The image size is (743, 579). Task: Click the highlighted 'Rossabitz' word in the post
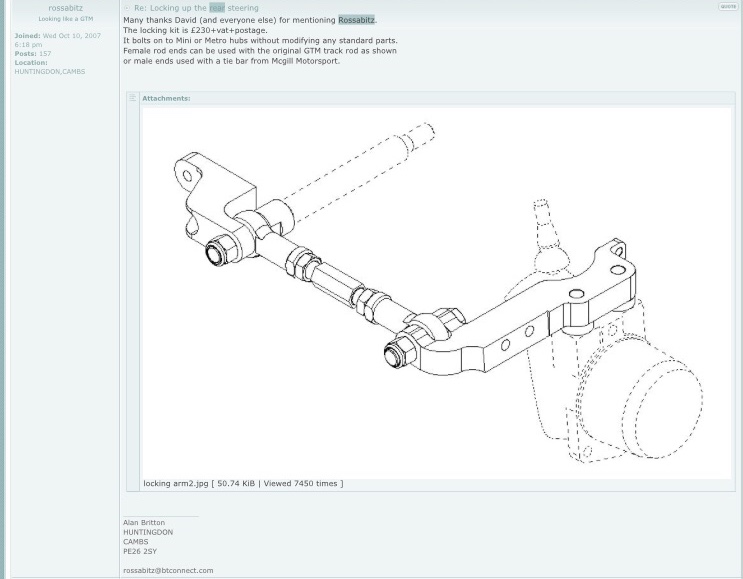pyautogui.click(x=356, y=20)
